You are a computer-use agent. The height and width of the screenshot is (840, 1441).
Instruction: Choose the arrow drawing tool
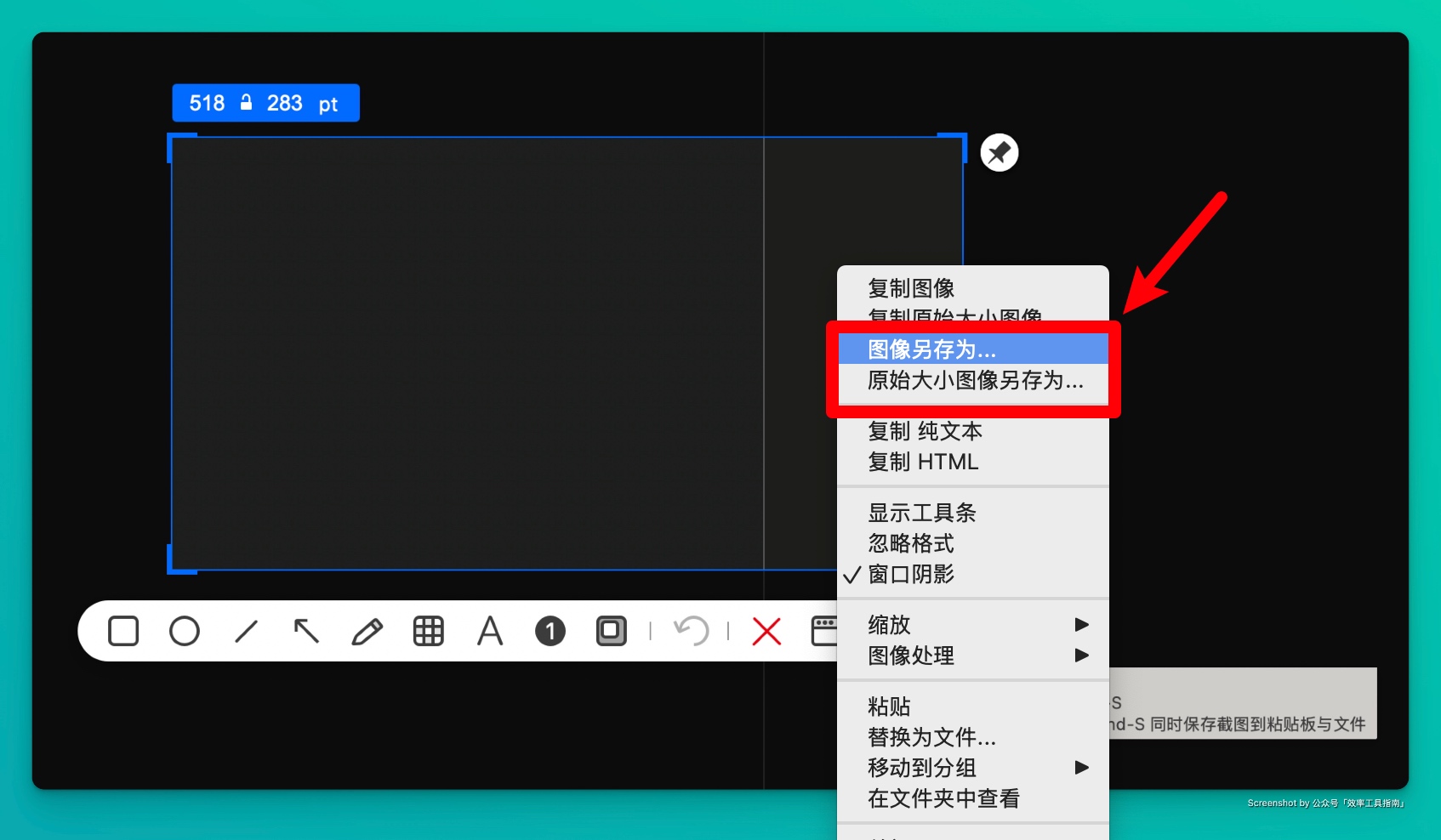point(306,631)
